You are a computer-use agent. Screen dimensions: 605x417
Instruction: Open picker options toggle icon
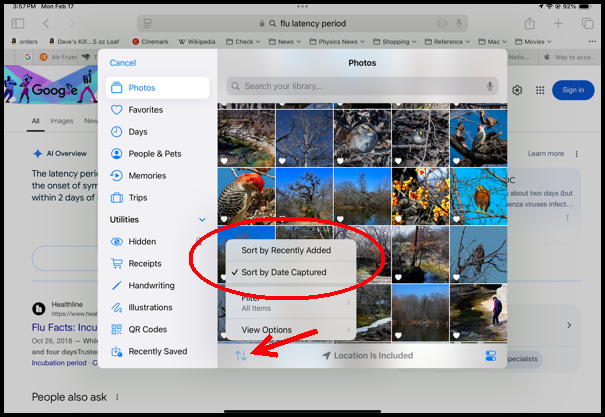tap(491, 356)
